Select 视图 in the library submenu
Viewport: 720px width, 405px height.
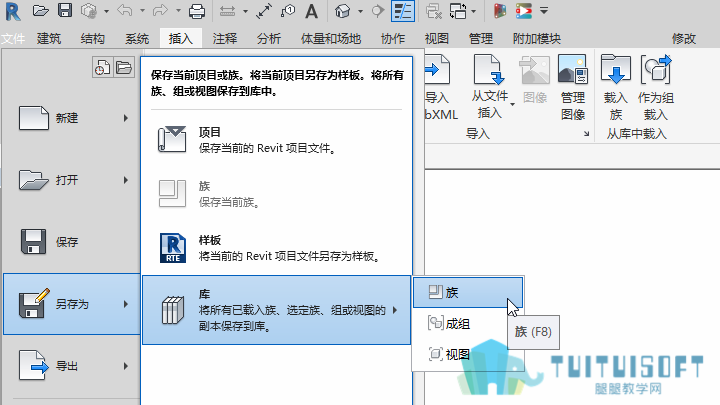click(468, 354)
